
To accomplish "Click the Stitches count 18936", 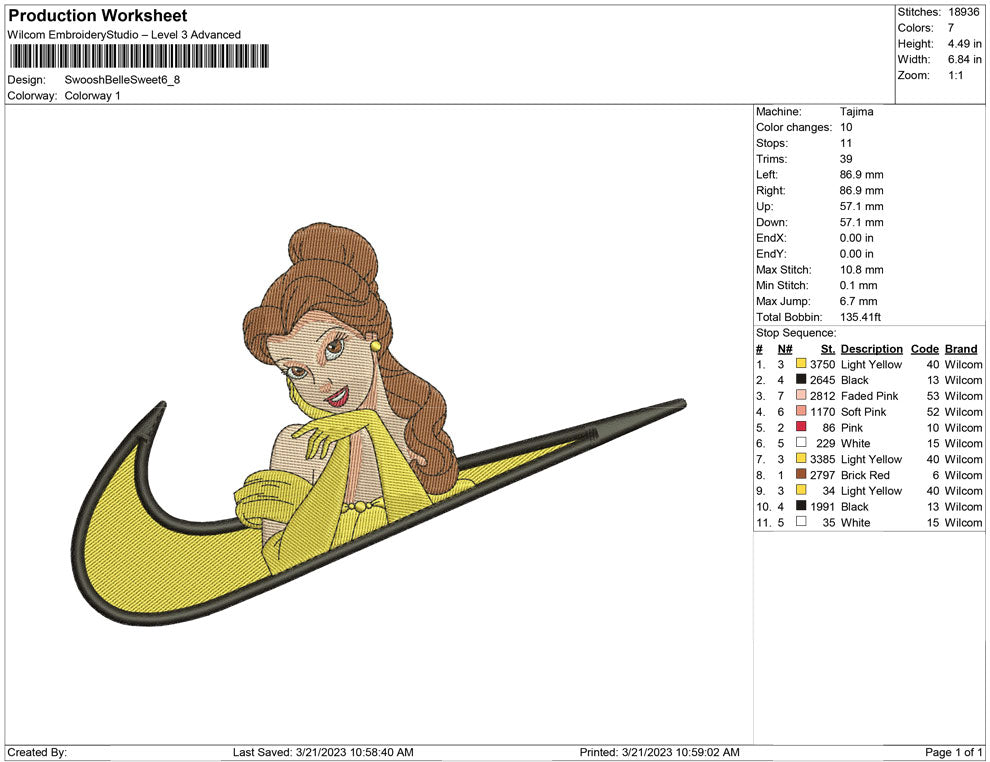I will coord(965,12).
